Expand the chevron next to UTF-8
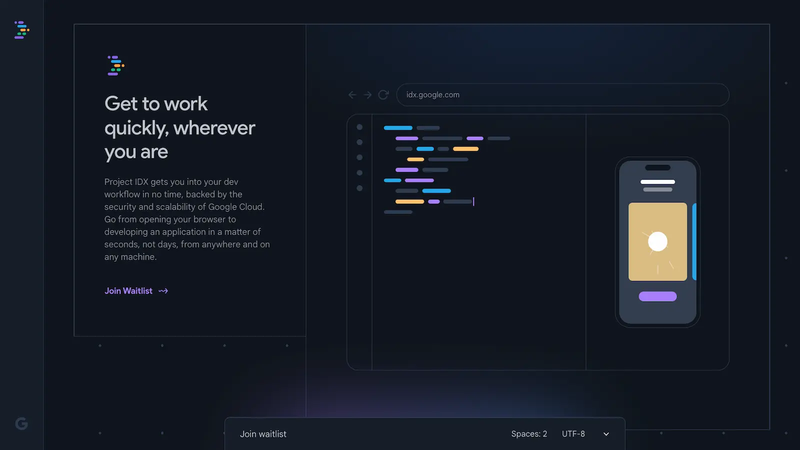The height and width of the screenshot is (450, 800). click(606, 434)
